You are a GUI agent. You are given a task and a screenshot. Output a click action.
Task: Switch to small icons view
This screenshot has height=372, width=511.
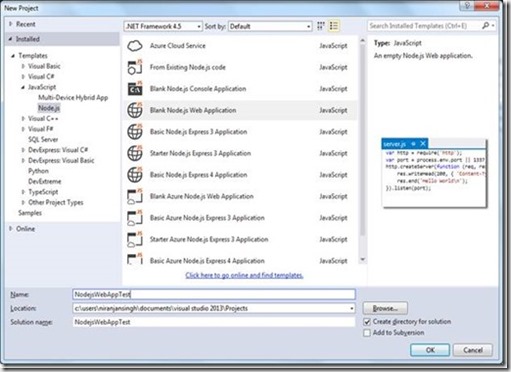[321, 26]
